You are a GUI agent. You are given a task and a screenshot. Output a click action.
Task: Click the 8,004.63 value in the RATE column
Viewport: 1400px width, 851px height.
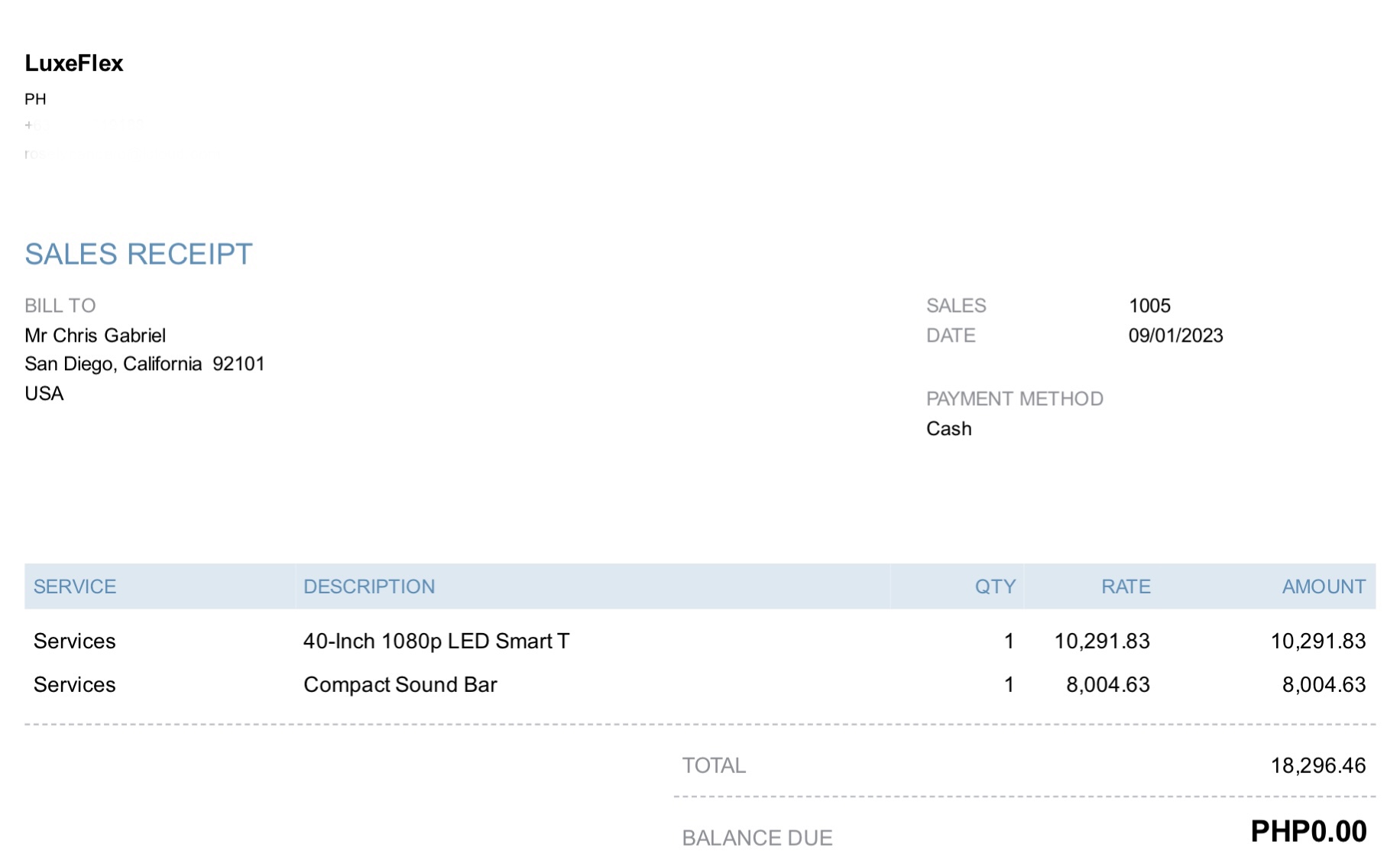[1107, 684]
